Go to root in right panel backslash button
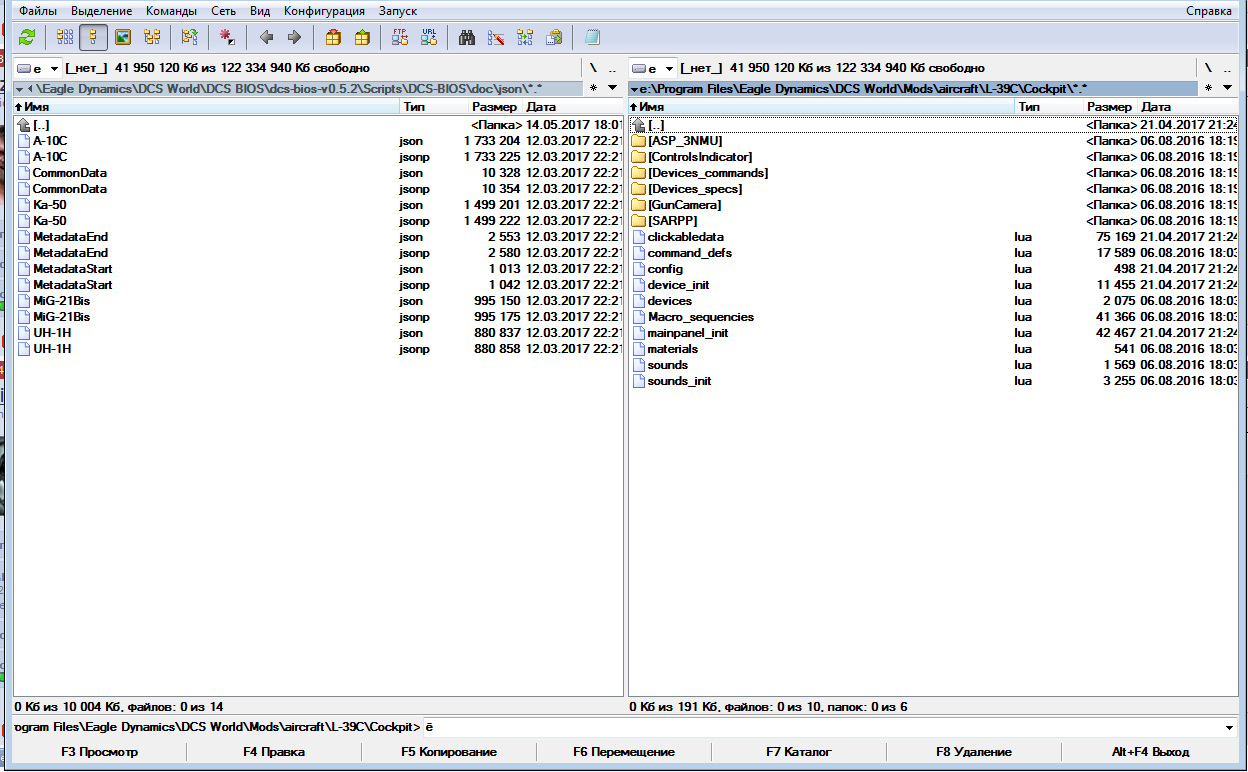1248x772 pixels. point(1208,68)
